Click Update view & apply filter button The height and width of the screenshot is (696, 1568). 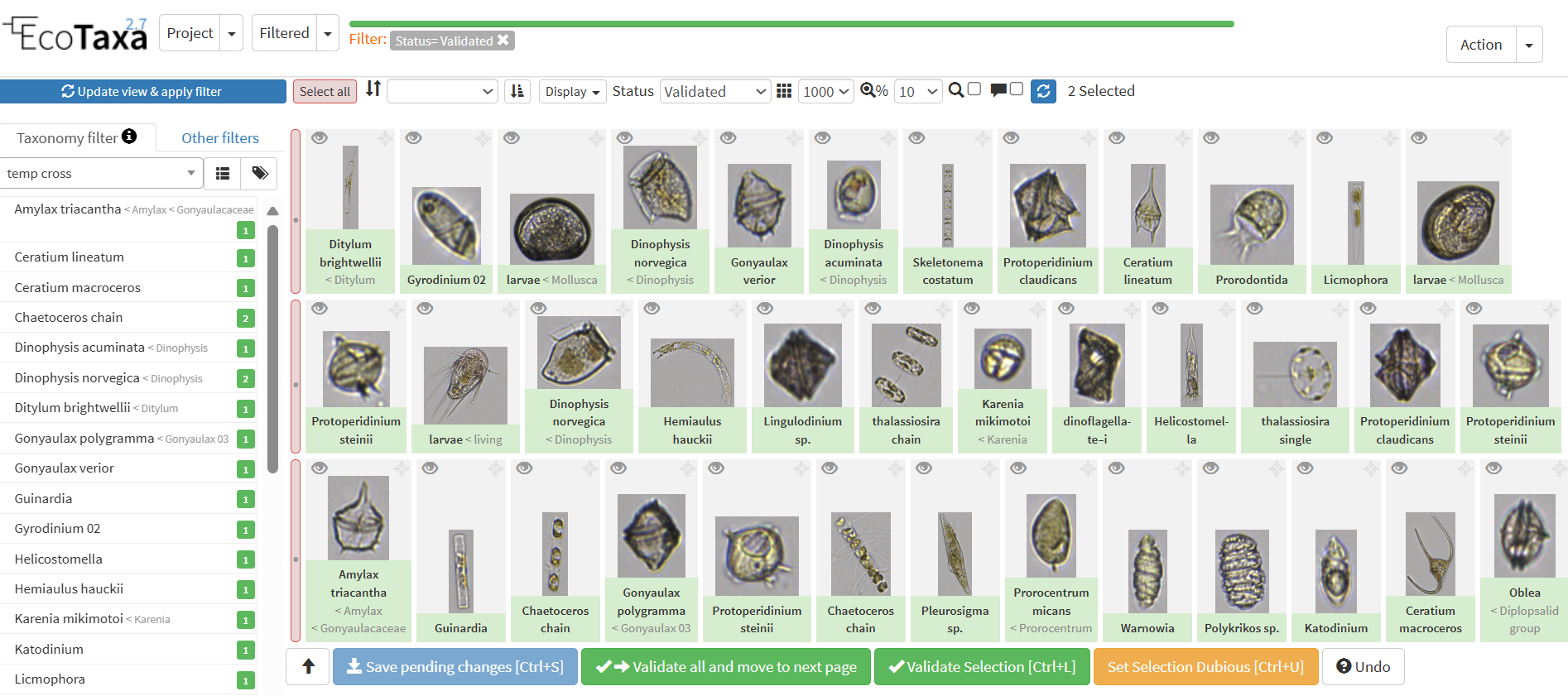142,91
